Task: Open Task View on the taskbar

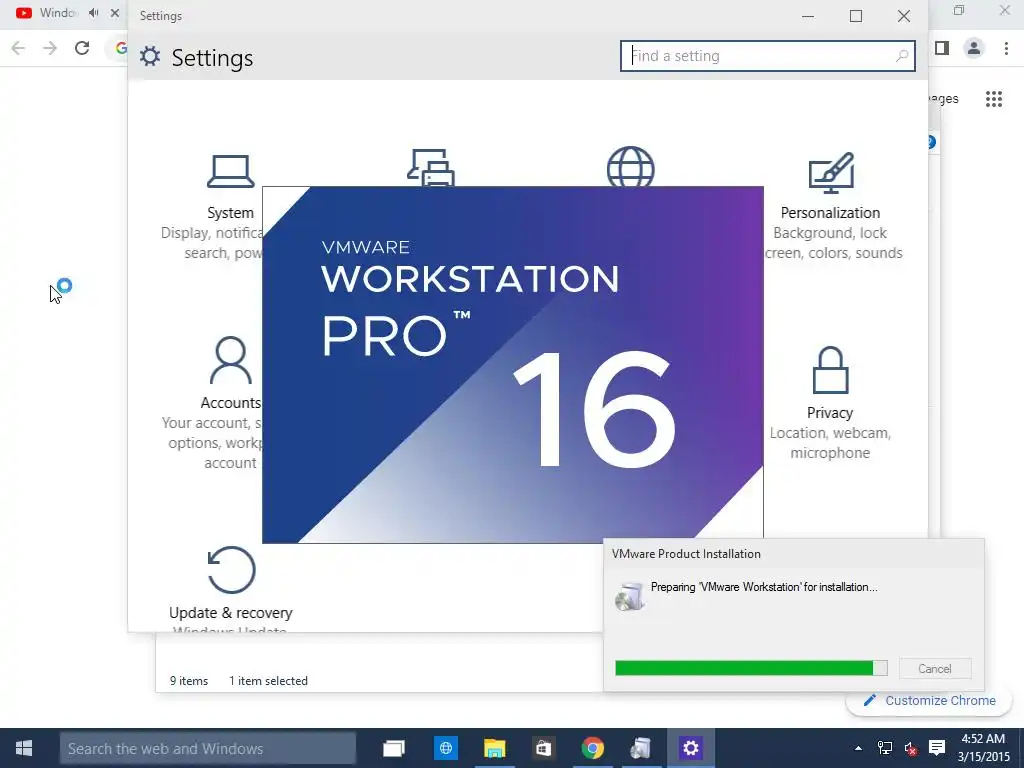Action: [394, 748]
